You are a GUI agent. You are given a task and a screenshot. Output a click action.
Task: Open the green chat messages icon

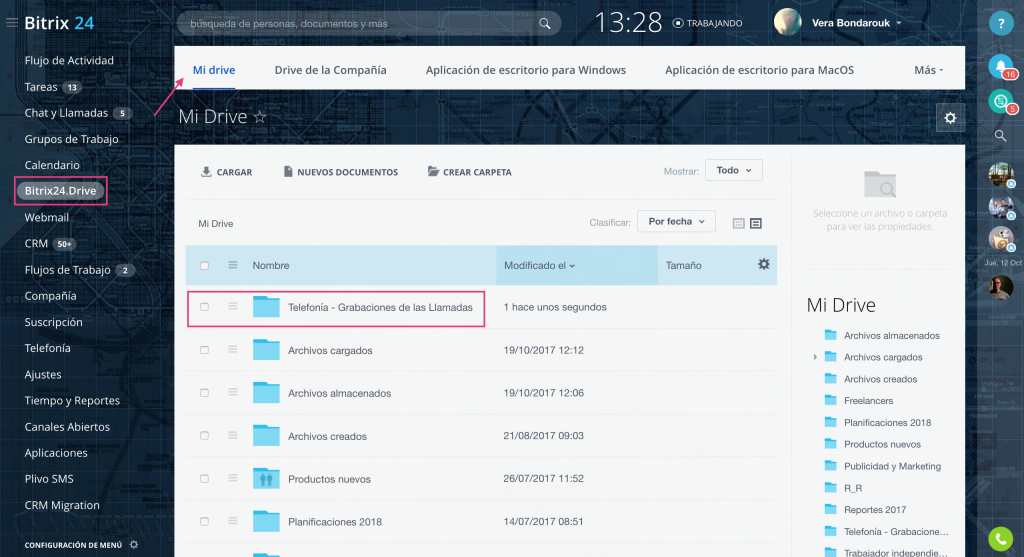(1000, 101)
